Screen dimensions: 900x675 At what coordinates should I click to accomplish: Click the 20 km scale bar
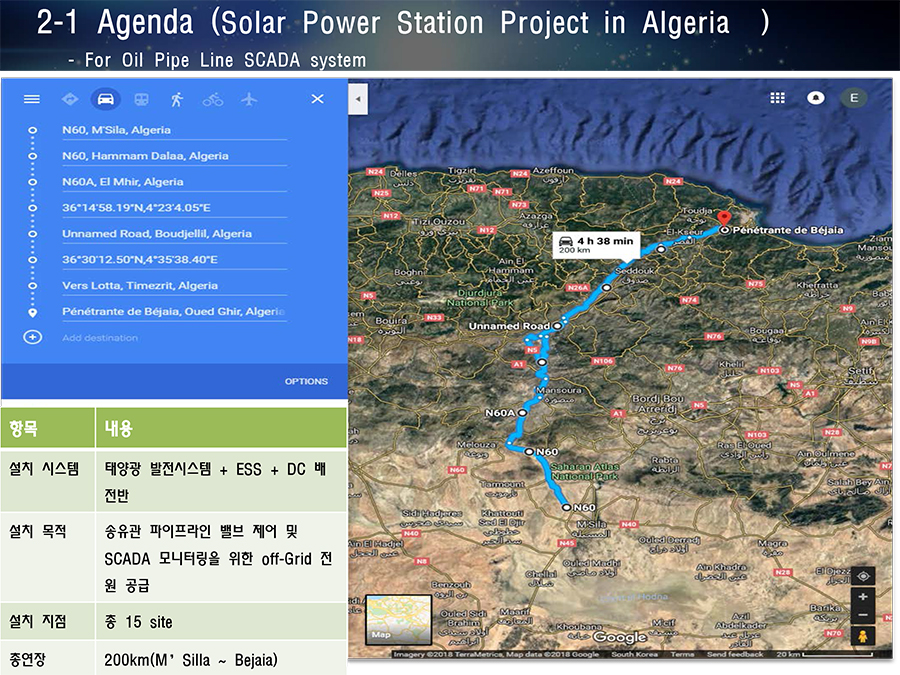coord(827,654)
